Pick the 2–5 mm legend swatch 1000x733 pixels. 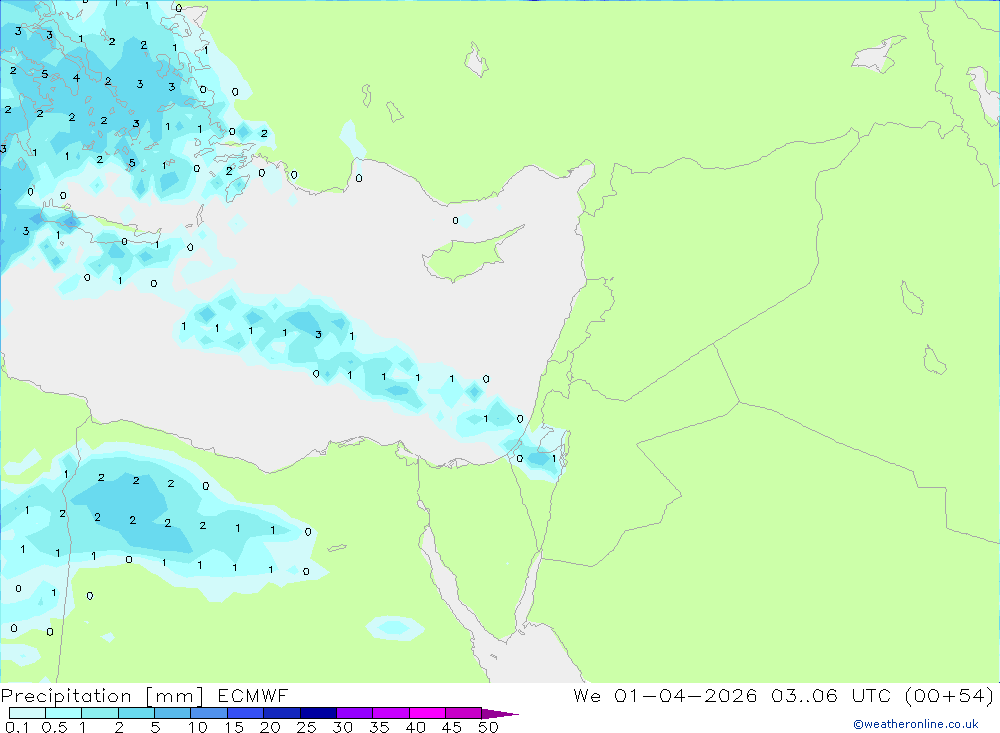[136, 713]
